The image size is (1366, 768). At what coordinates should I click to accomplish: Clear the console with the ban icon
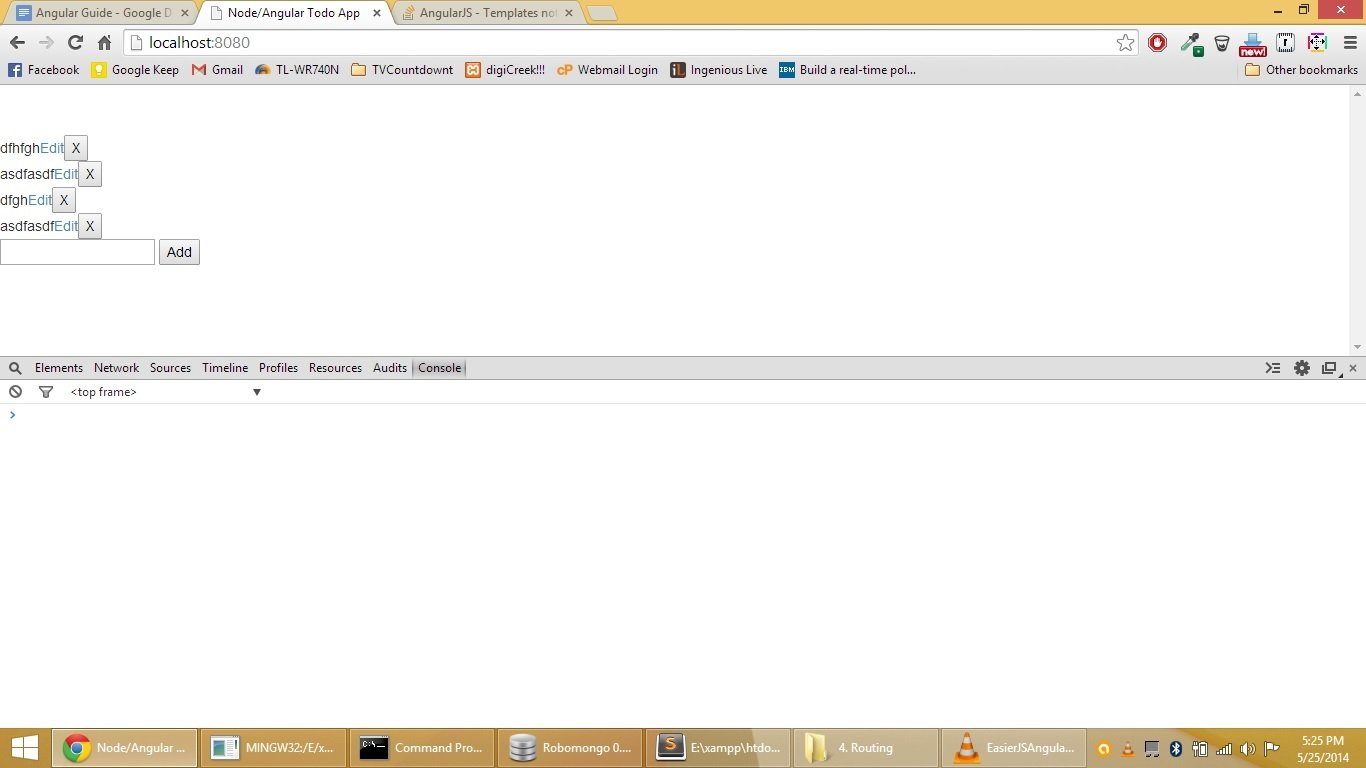[15, 392]
